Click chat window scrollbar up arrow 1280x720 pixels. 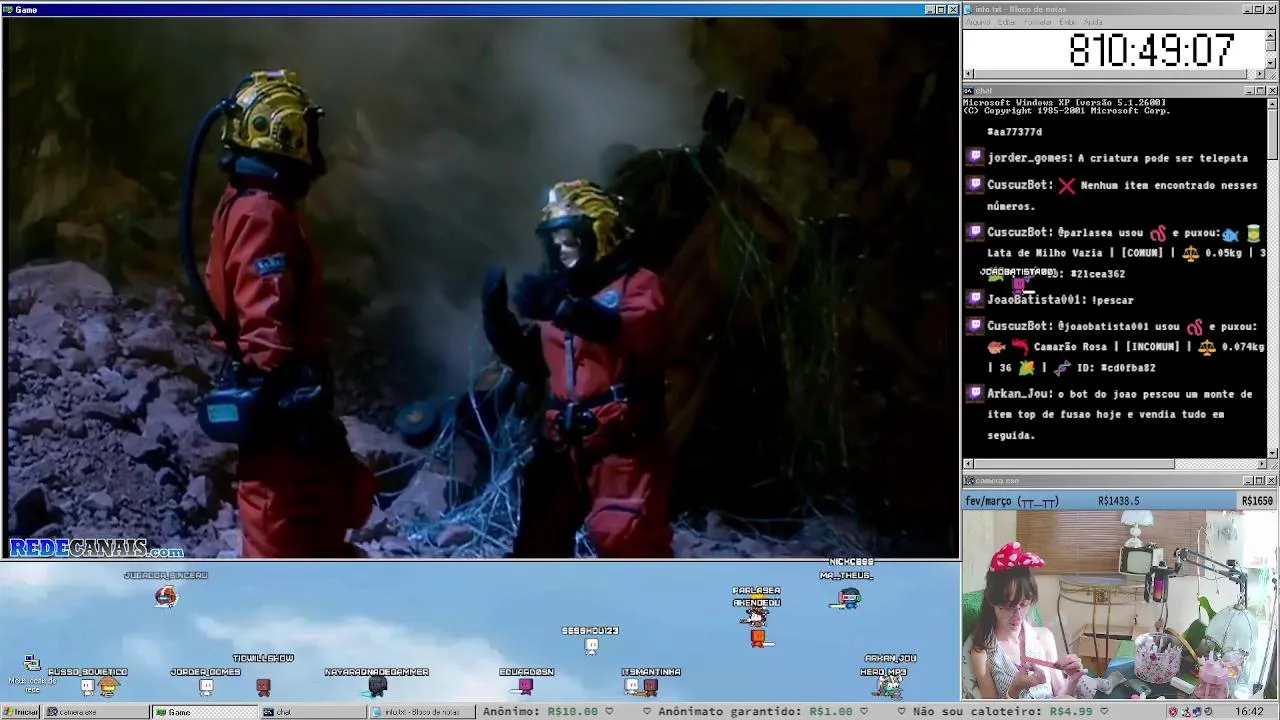[x=1272, y=103]
